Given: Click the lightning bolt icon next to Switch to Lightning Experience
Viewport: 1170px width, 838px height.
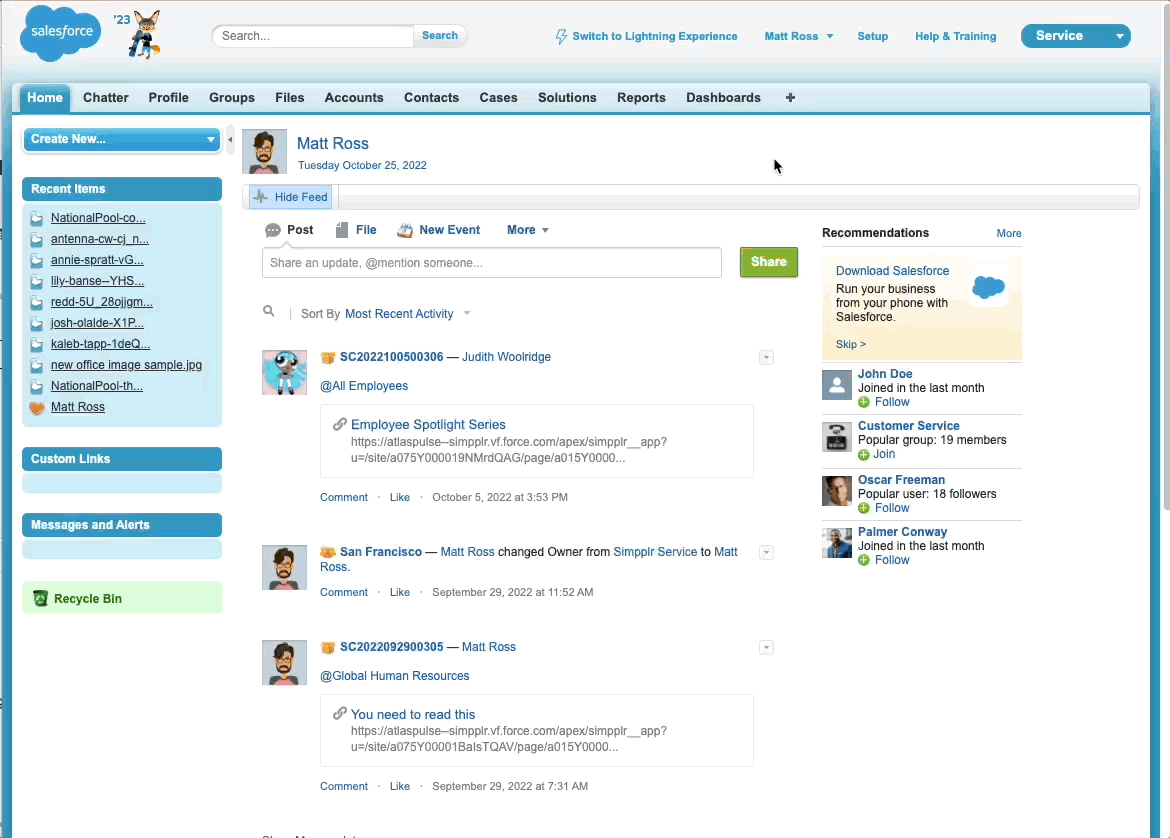Looking at the screenshot, I should (561, 37).
